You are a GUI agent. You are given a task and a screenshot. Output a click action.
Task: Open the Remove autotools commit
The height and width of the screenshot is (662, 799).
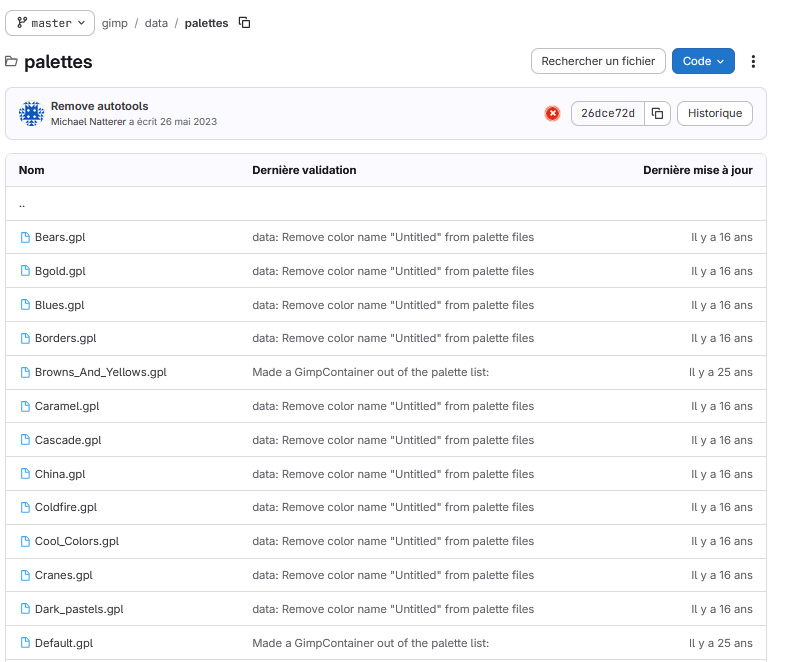tap(99, 106)
